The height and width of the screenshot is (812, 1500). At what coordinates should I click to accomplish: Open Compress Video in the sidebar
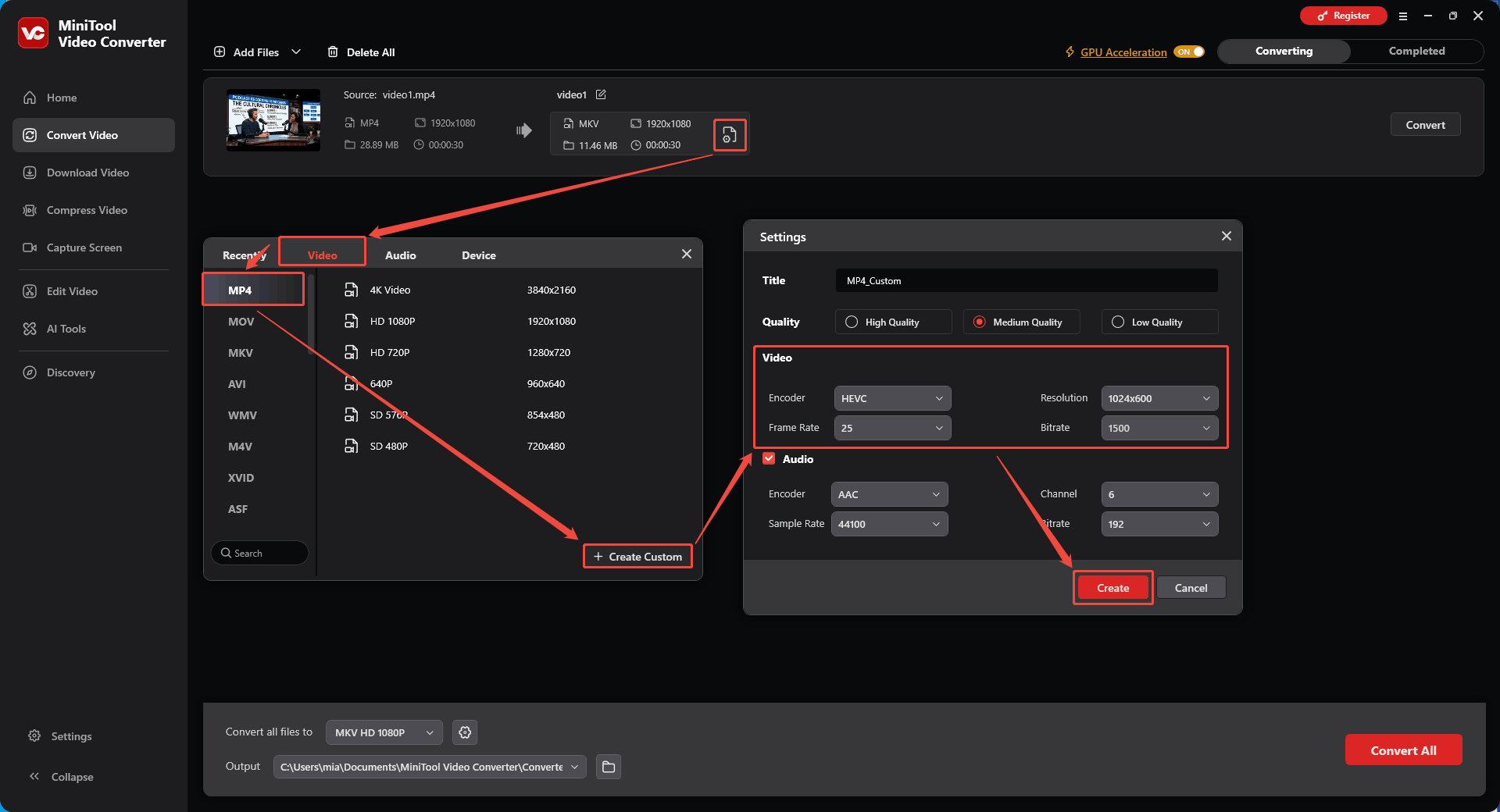(x=94, y=210)
